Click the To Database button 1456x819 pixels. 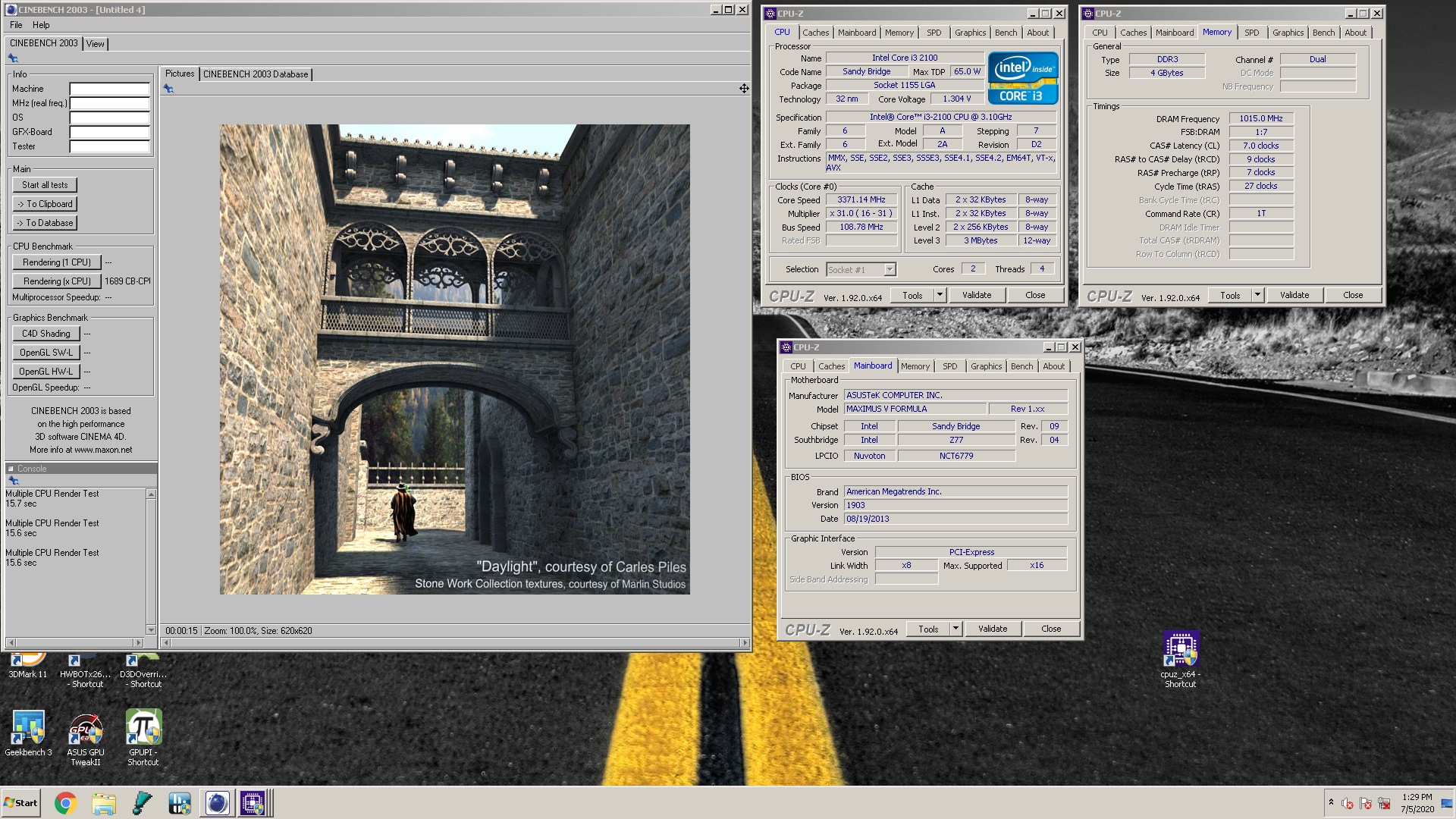point(45,223)
